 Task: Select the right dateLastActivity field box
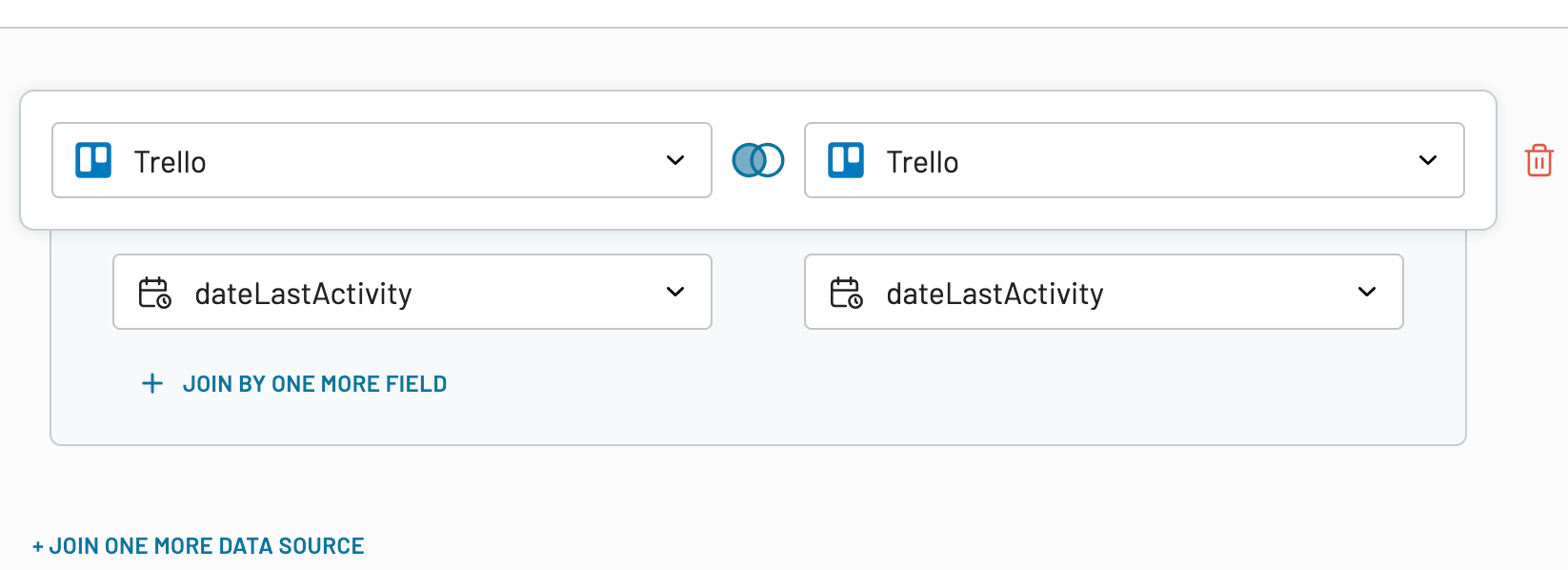pos(1103,292)
